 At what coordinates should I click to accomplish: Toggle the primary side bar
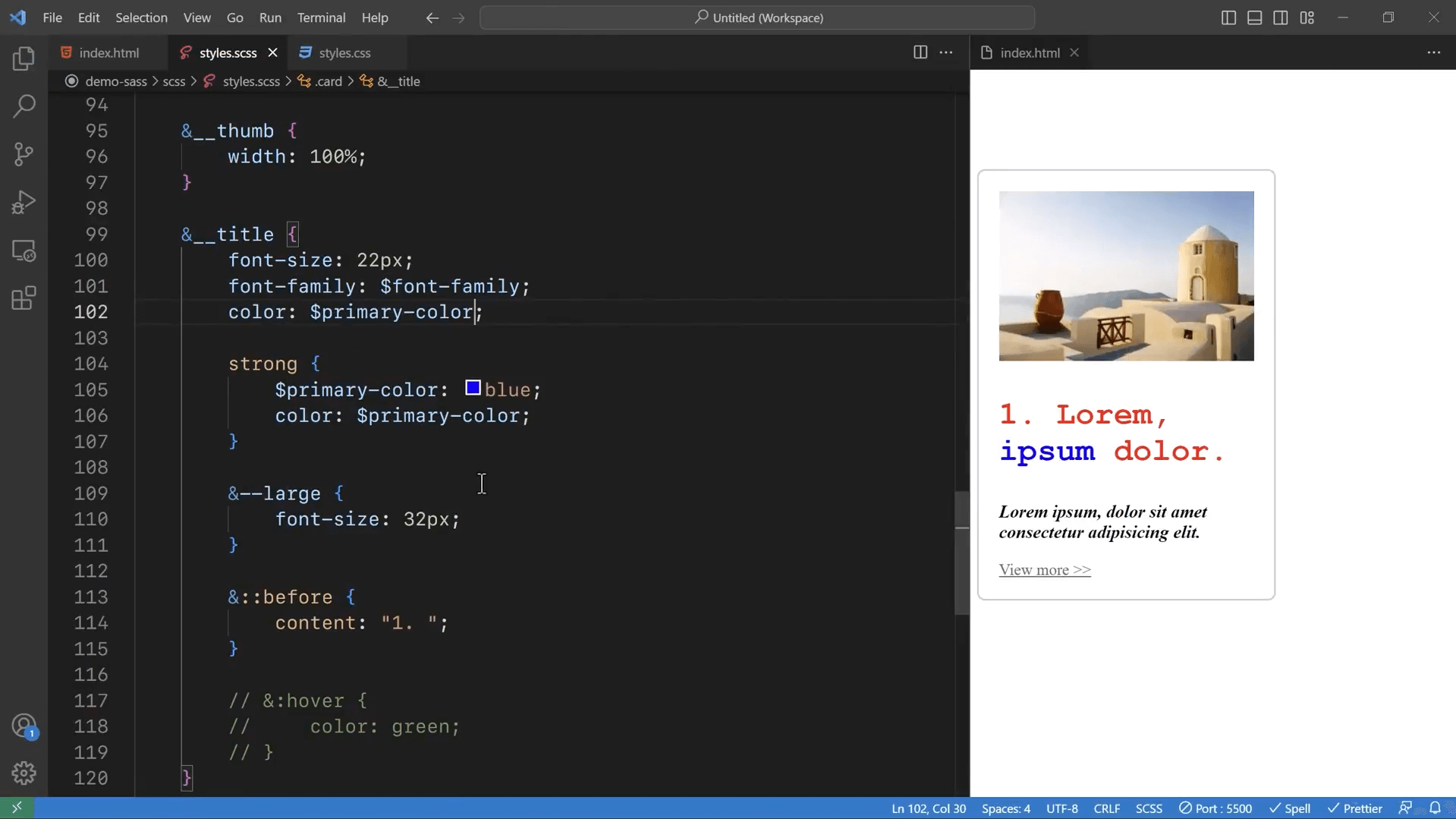tap(1228, 17)
